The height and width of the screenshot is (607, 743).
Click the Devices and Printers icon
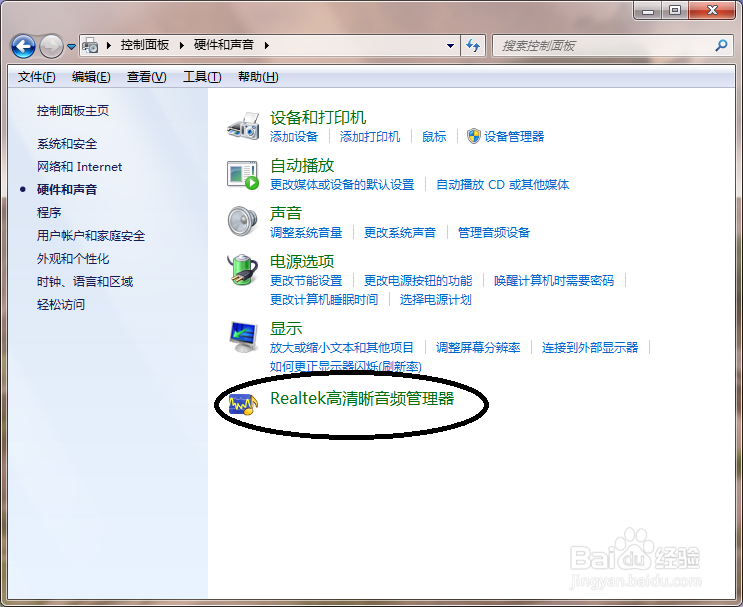click(x=244, y=126)
